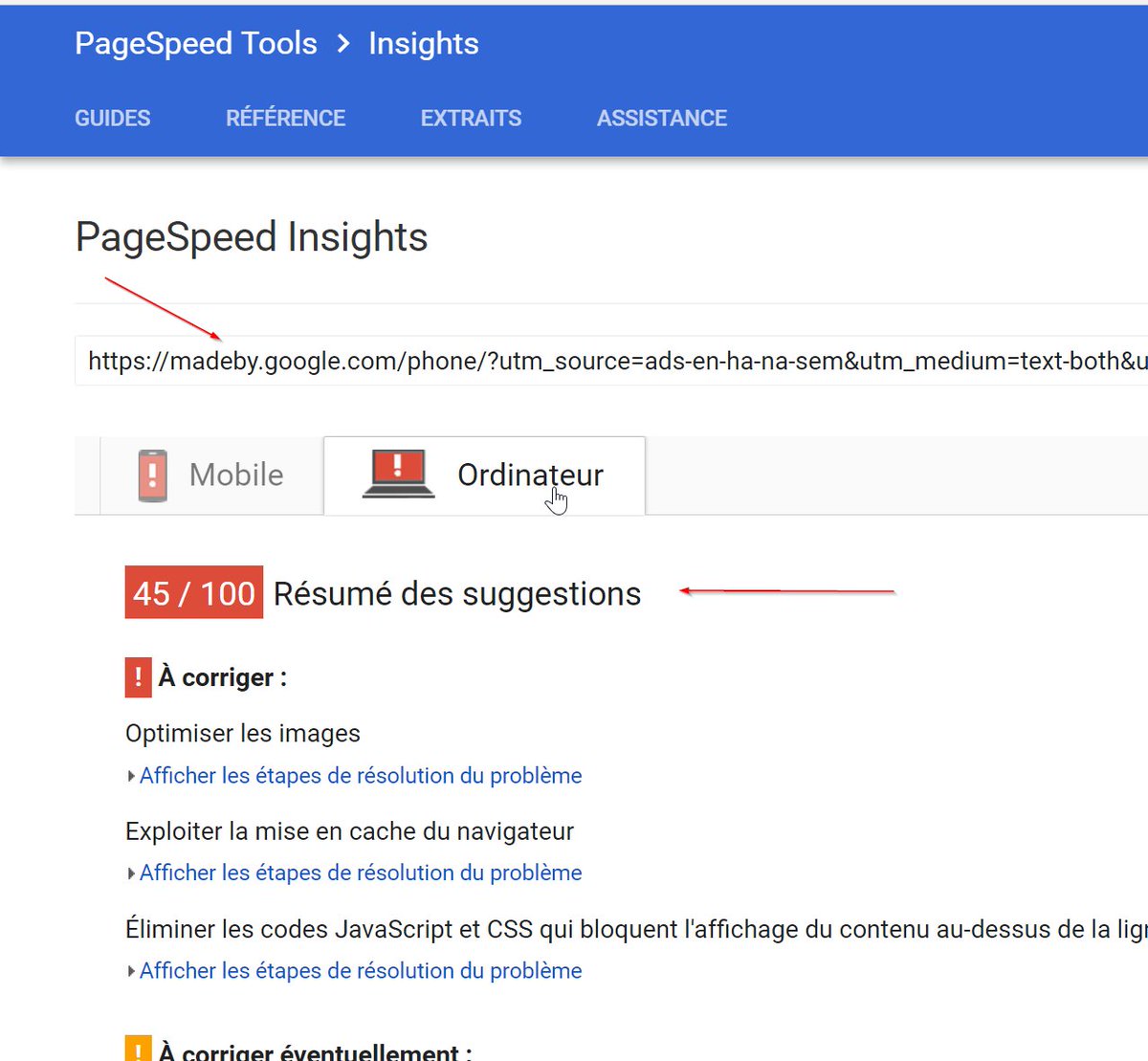The width and height of the screenshot is (1148, 1061).
Task: Expand resolution steps under Éliminer les codes JavaScript
Action: (355, 971)
